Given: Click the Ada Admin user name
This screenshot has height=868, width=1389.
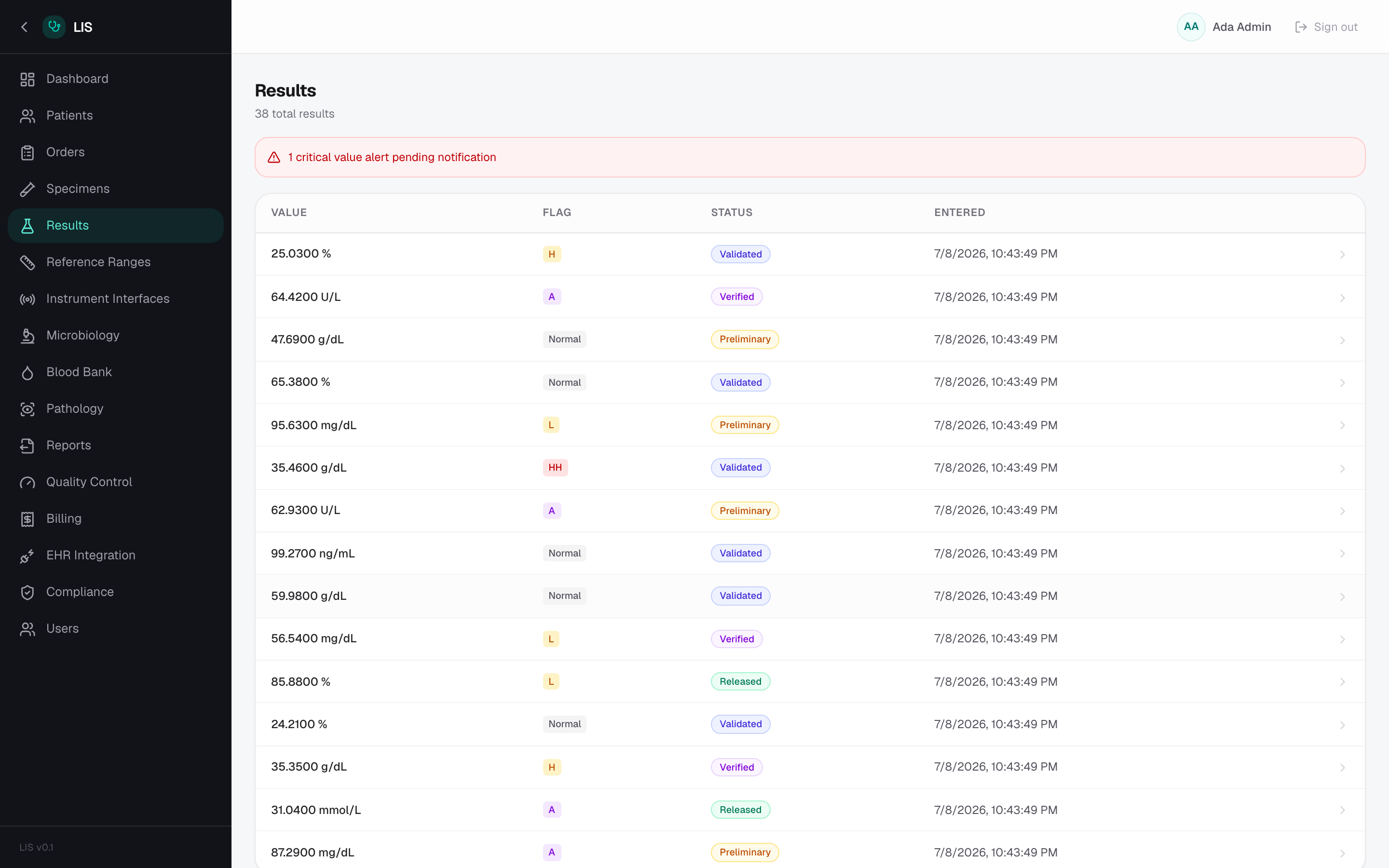Looking at the screenshot, I should pyautogui.click(x=1241, y=27).
